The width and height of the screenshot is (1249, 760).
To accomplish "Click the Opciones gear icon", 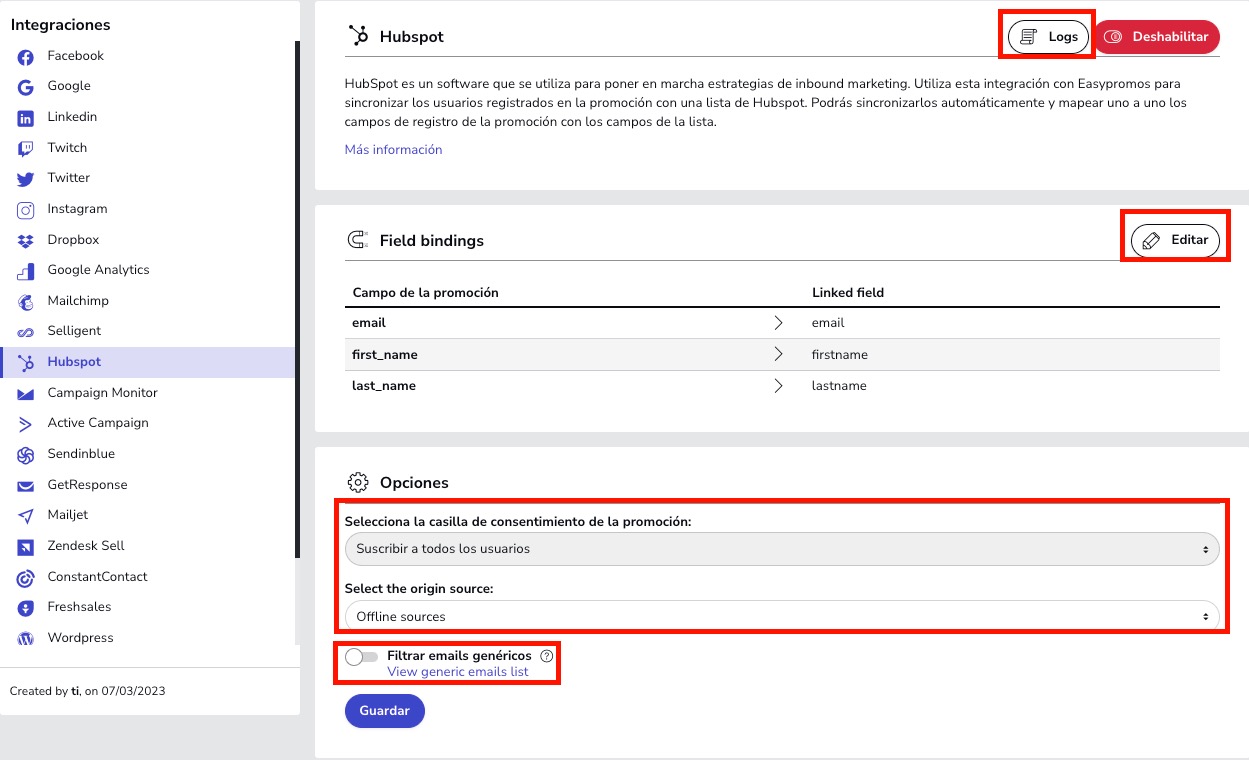I will point(357,482).
